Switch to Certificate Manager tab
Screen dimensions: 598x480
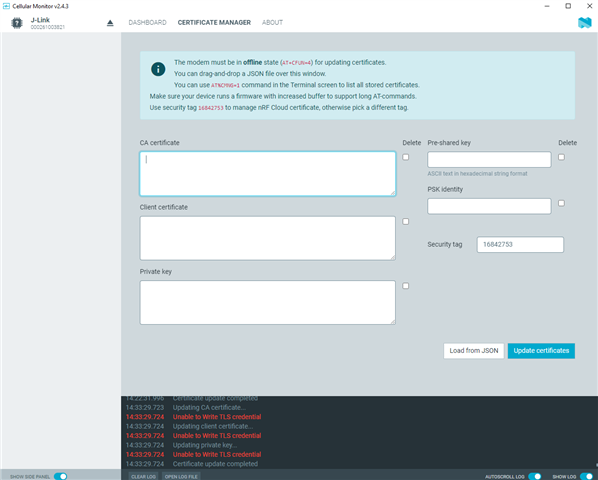pyautogui.click(x=214, y=22)
